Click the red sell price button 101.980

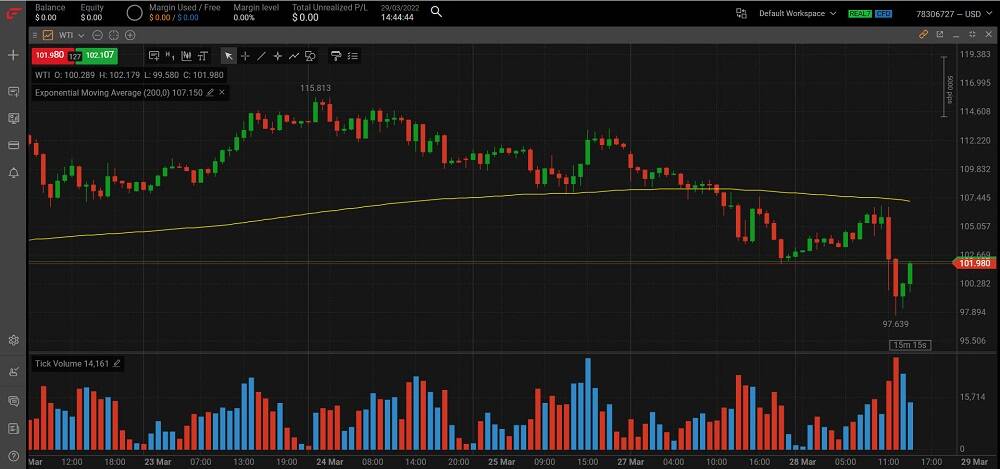pos(48,56)
